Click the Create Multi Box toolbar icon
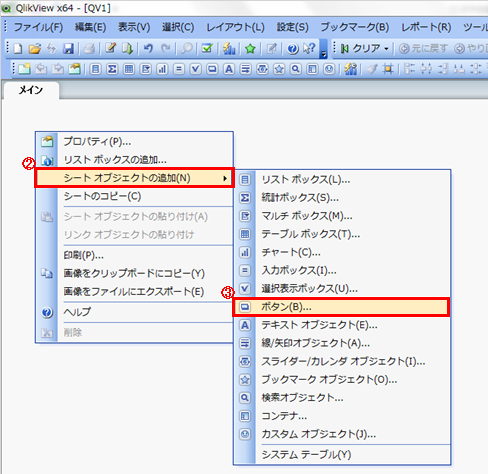 145,69
